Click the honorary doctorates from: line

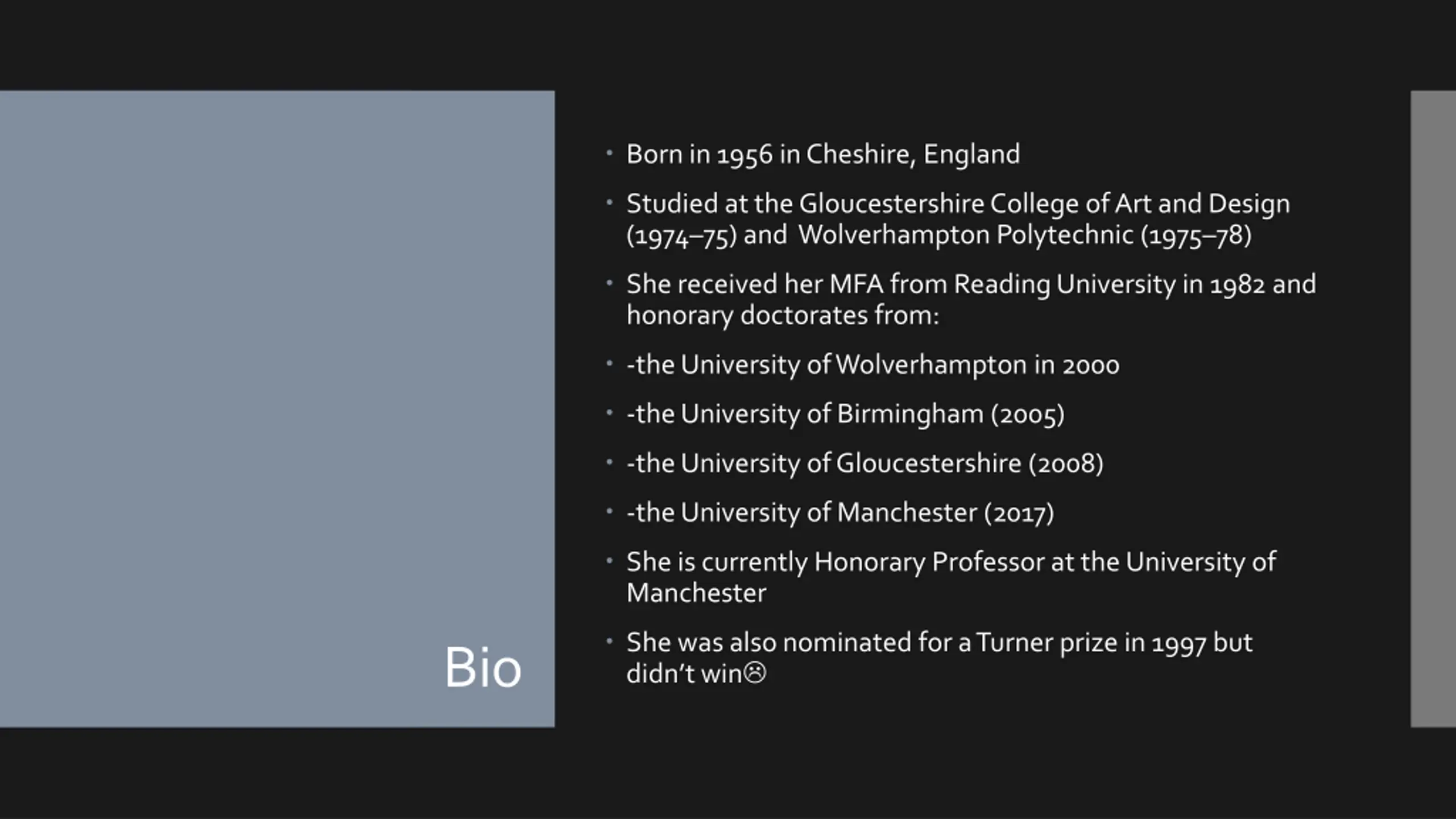783,315
